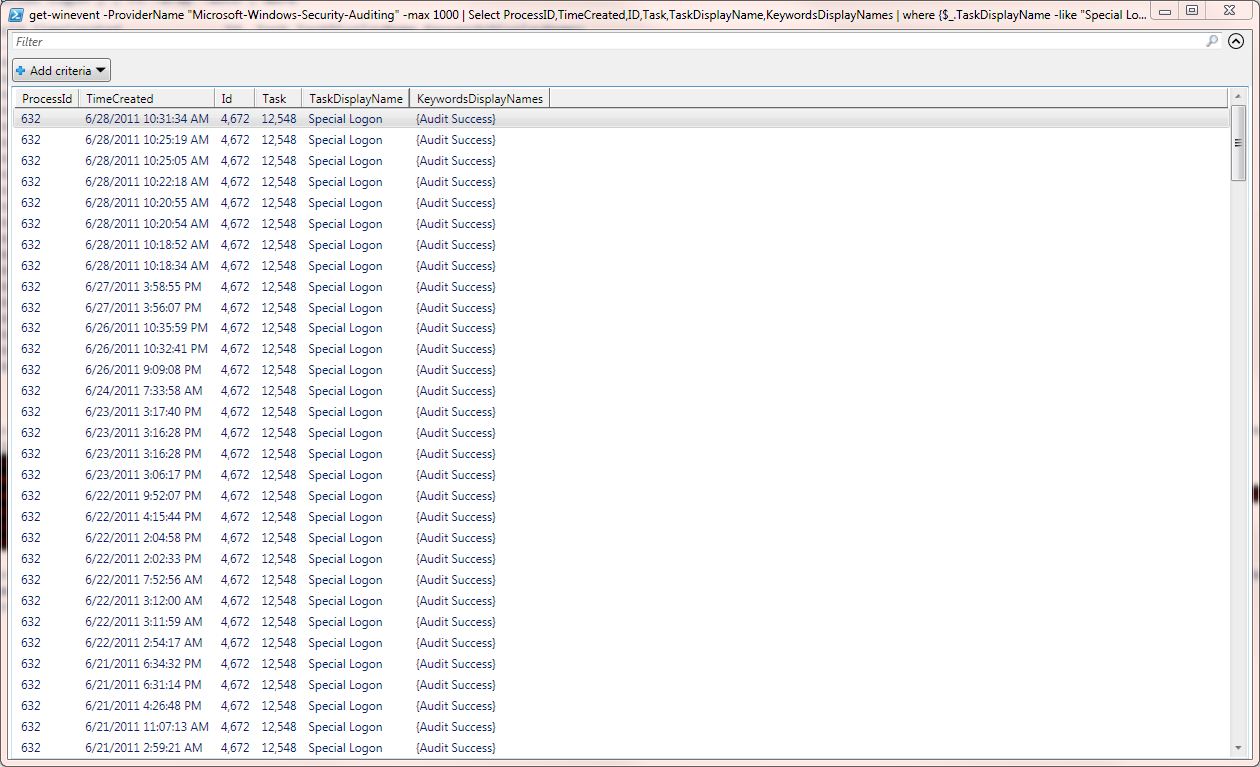1260x767 pixels.
Task: Sort by the ProcessId column header
Action: pos(47,97)
